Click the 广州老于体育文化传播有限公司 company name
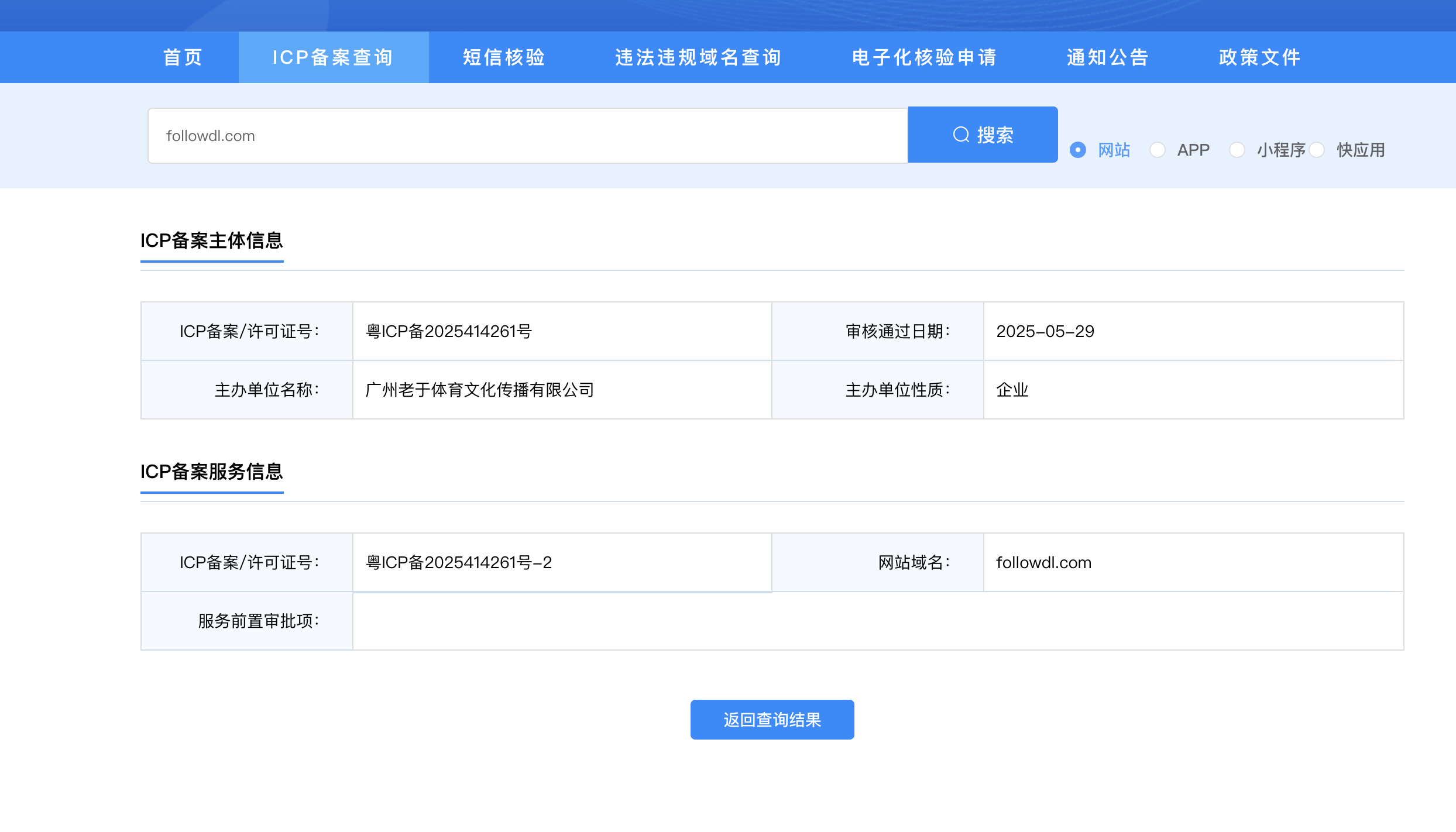 point(480,390)
